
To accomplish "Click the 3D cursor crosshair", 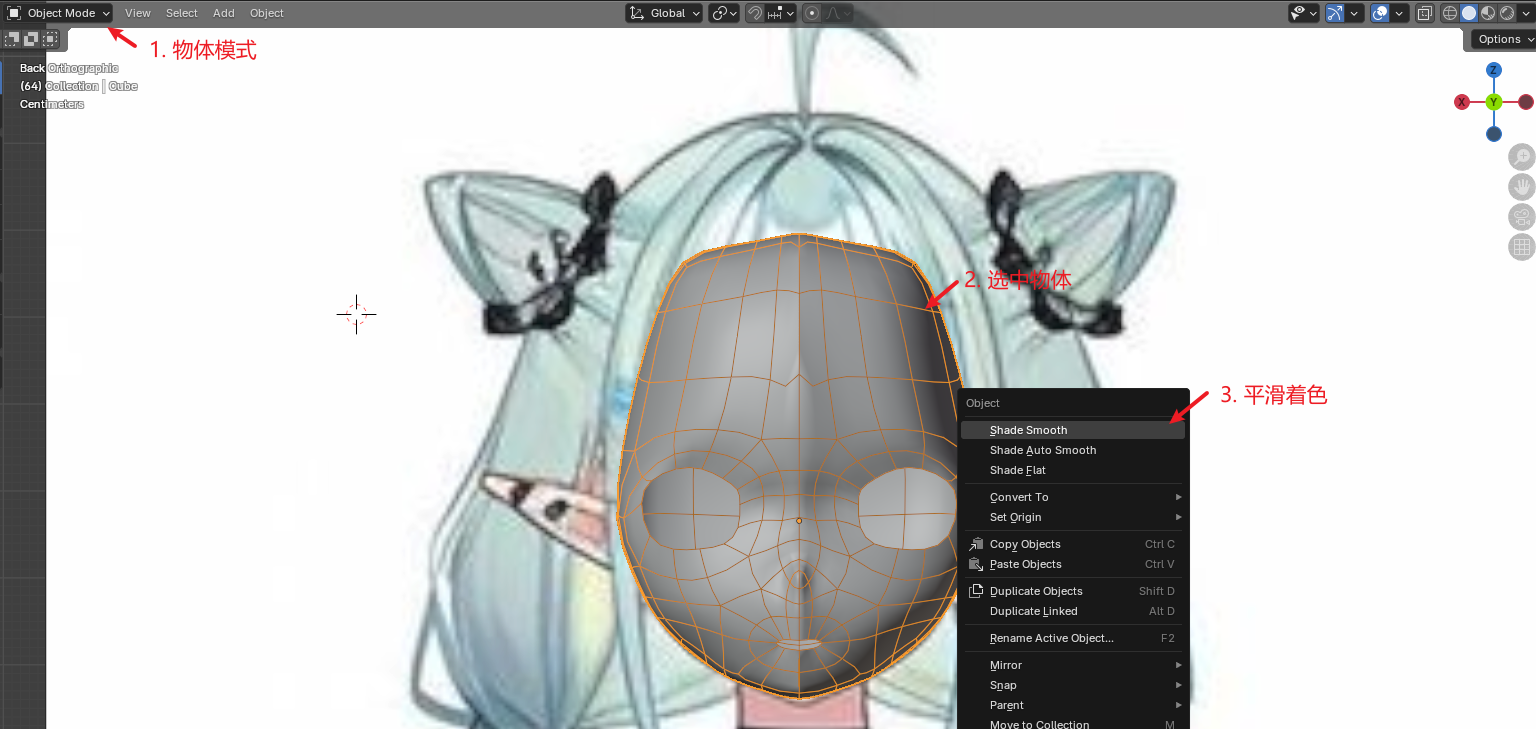I will [356, 314].
